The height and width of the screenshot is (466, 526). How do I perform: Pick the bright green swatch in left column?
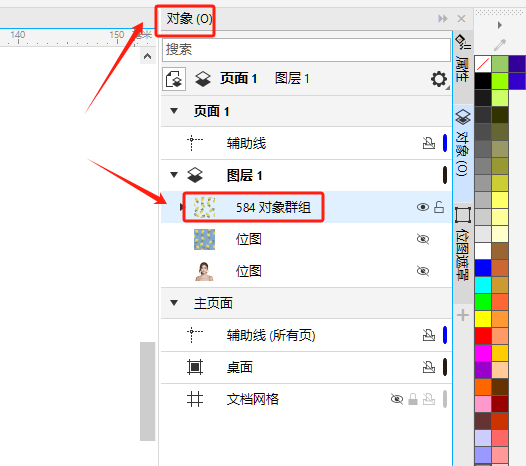click(483, 302)
